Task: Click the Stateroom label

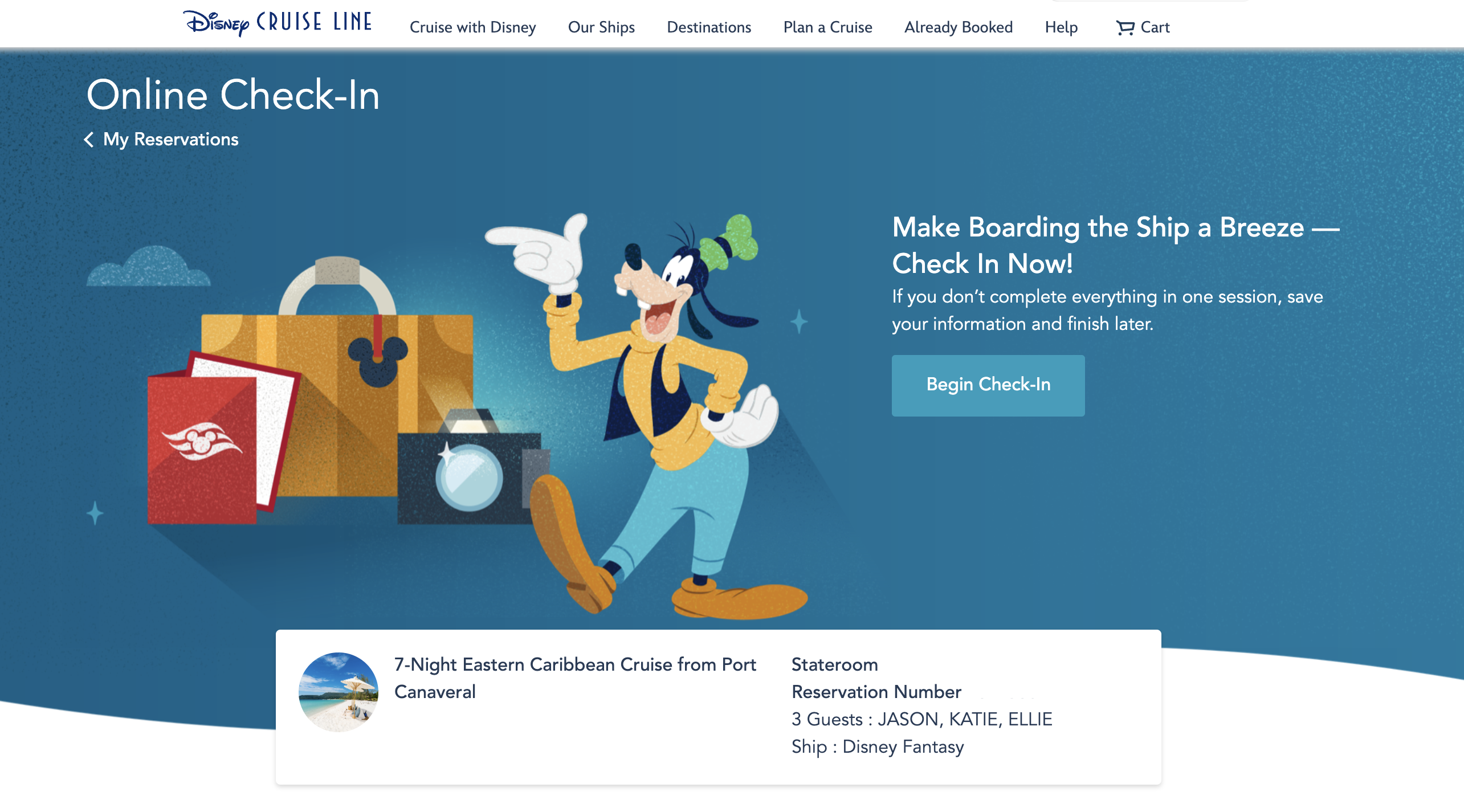Action: coord(834,664)
